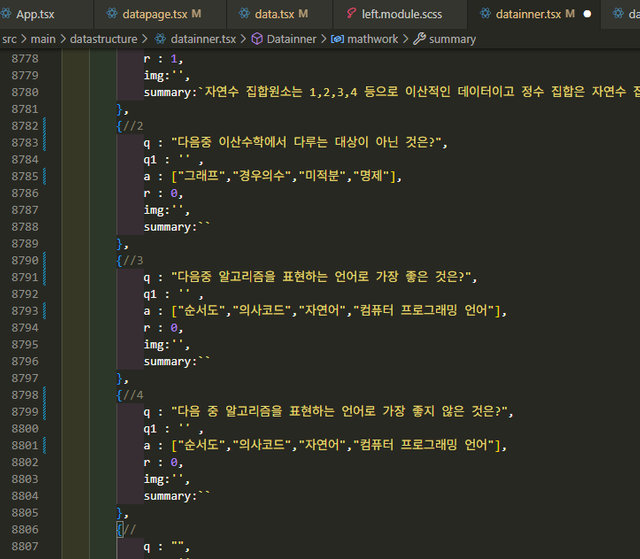The width and height of the screenshot is (640, 559).
Task: Click empty summary backticks on line 8804
Action: click(x=204, y=495)
